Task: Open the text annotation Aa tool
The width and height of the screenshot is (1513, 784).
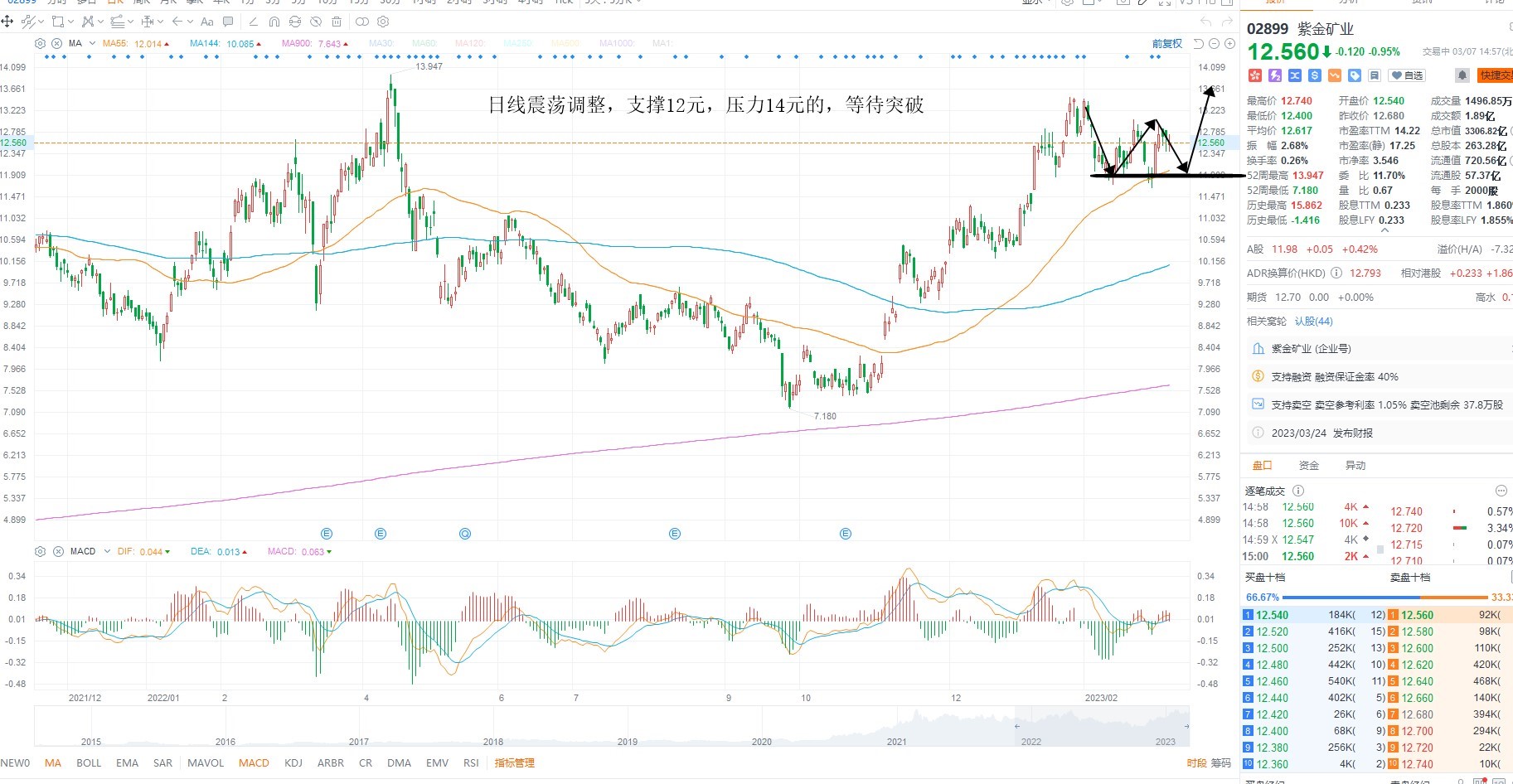Action: coord(206,22)
